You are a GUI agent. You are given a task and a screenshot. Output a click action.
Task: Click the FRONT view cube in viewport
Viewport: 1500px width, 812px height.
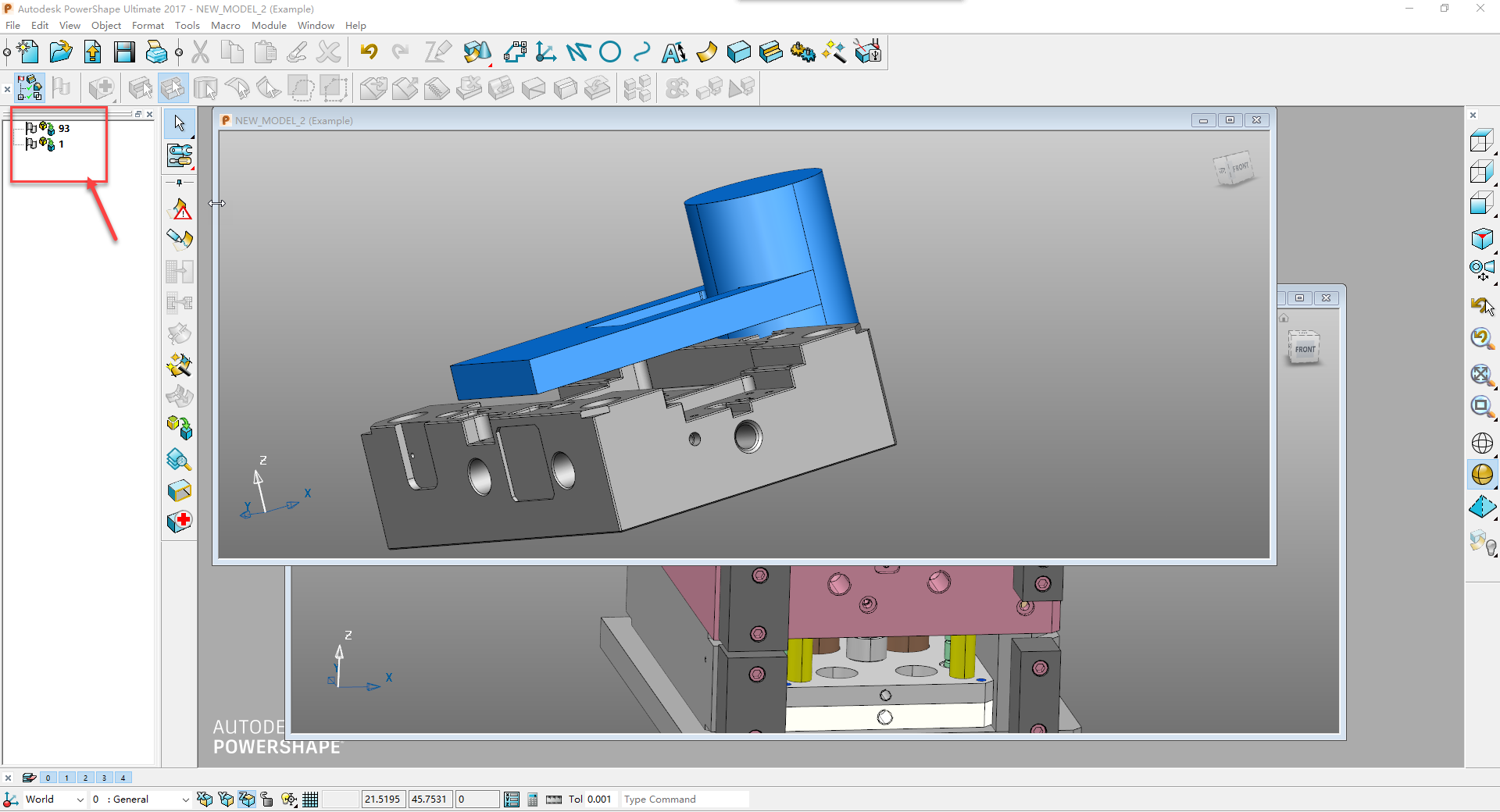1236,168
